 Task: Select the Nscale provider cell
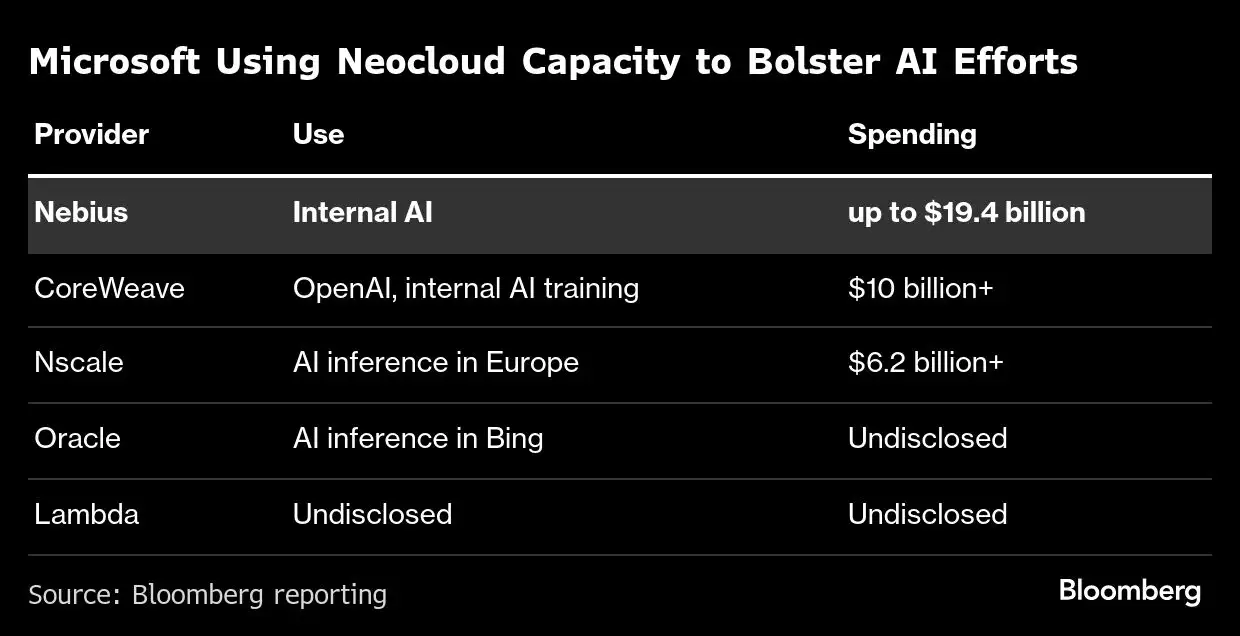pos(78,361)
